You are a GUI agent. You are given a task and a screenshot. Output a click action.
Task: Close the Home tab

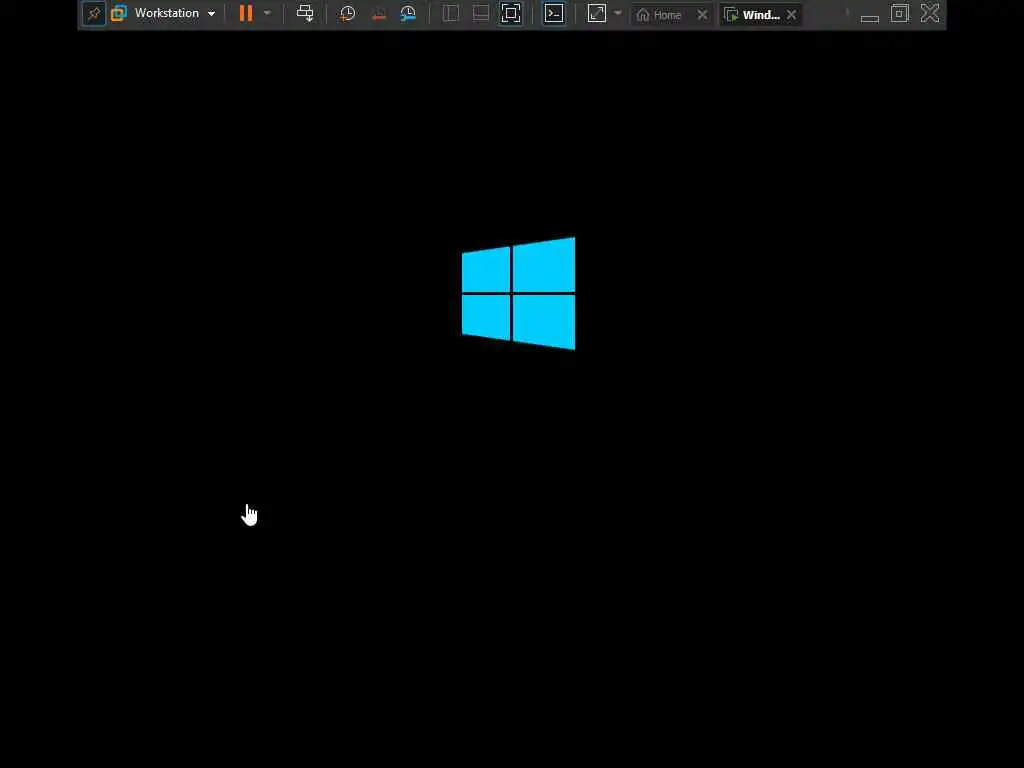702,14
